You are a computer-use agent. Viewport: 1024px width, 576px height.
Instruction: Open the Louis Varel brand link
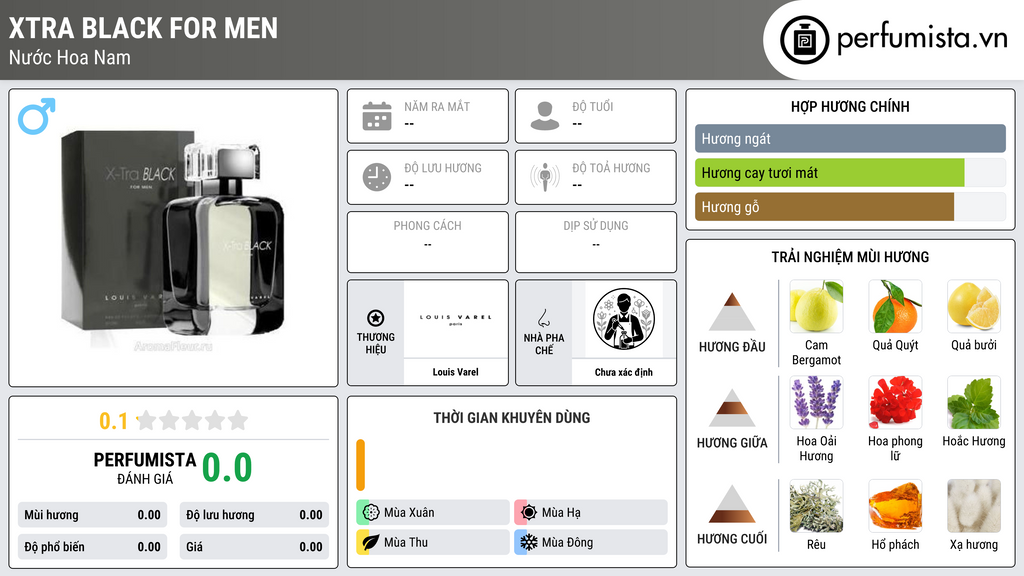click(x=455, y=372)
